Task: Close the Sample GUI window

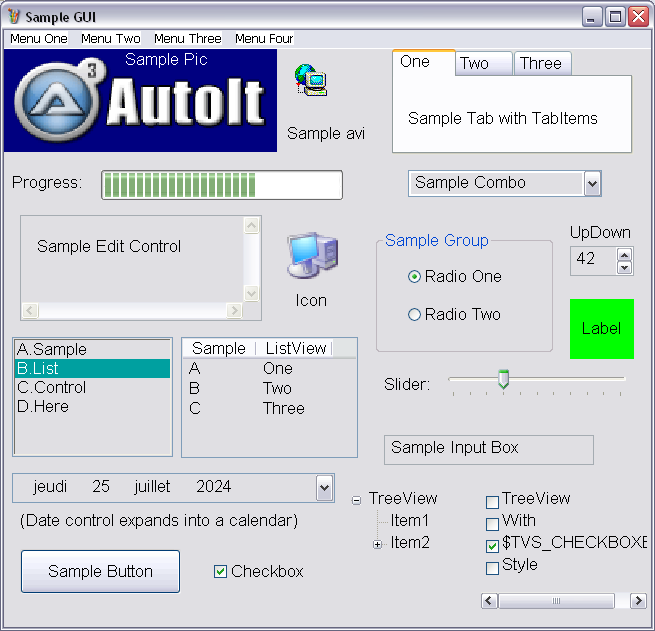Action: click(639, 17)
